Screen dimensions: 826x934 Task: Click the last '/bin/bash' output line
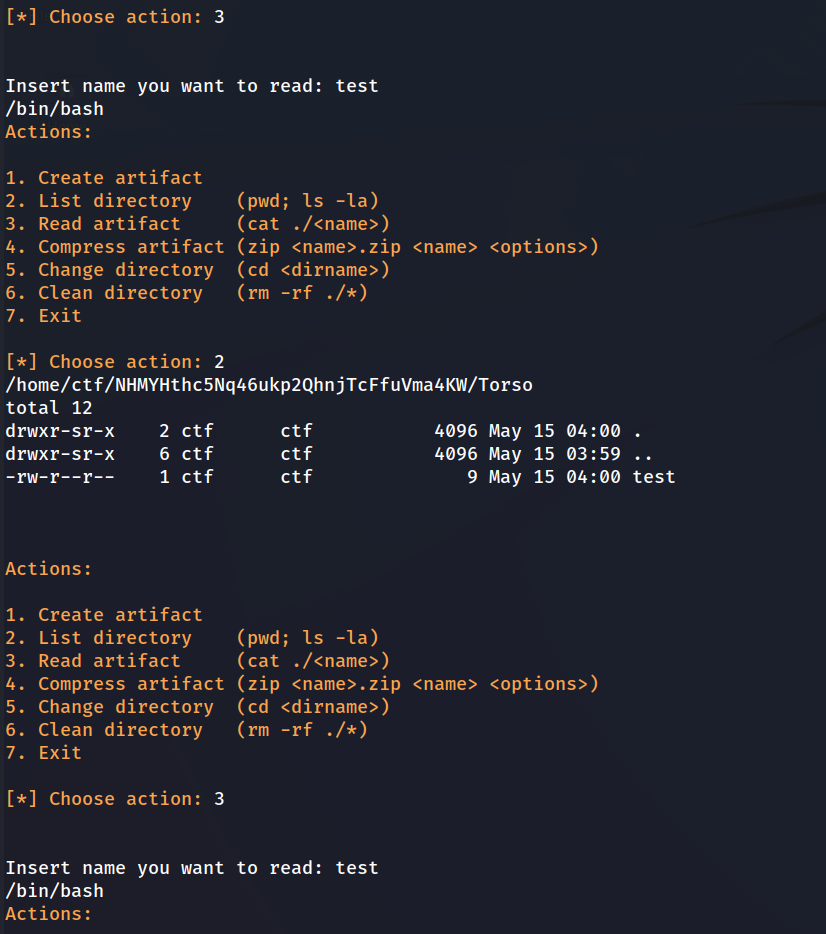click(54, 891)
